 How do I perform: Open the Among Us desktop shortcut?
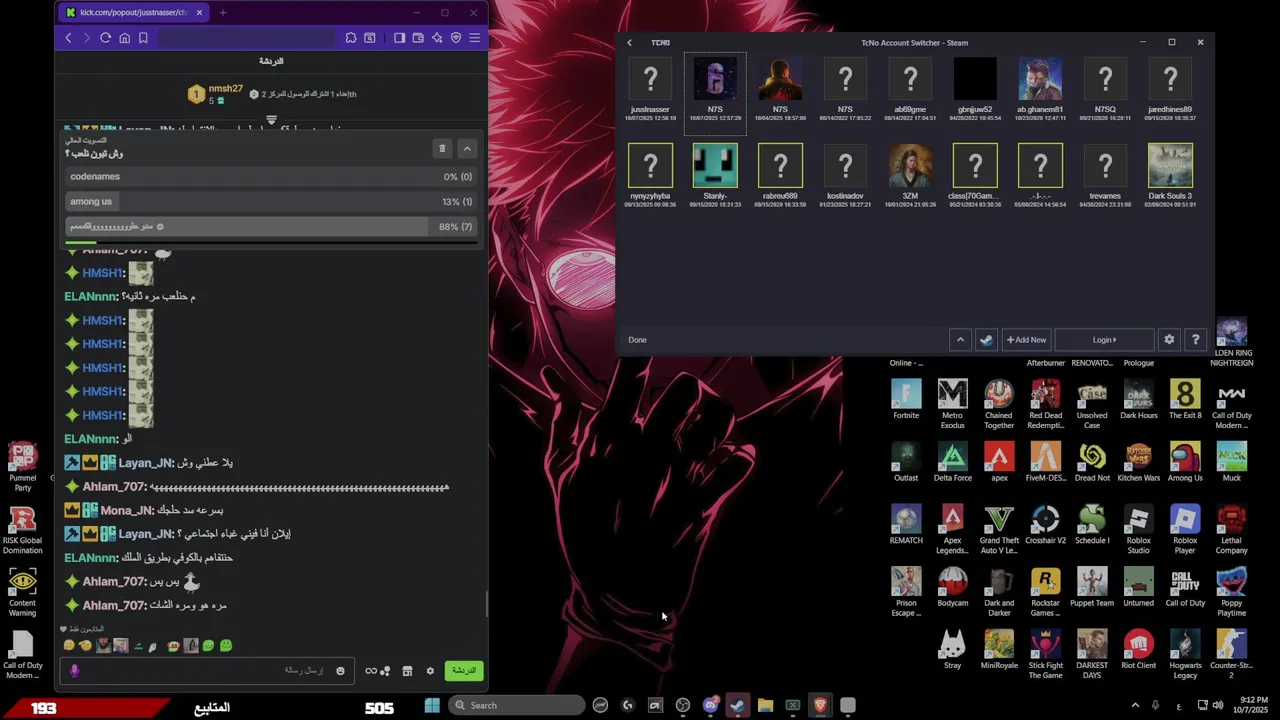tap(1185, 462)
